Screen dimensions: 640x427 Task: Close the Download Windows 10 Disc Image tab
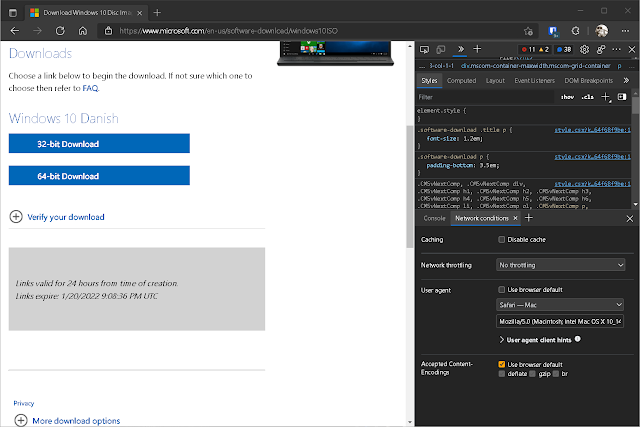coord(140,13)
